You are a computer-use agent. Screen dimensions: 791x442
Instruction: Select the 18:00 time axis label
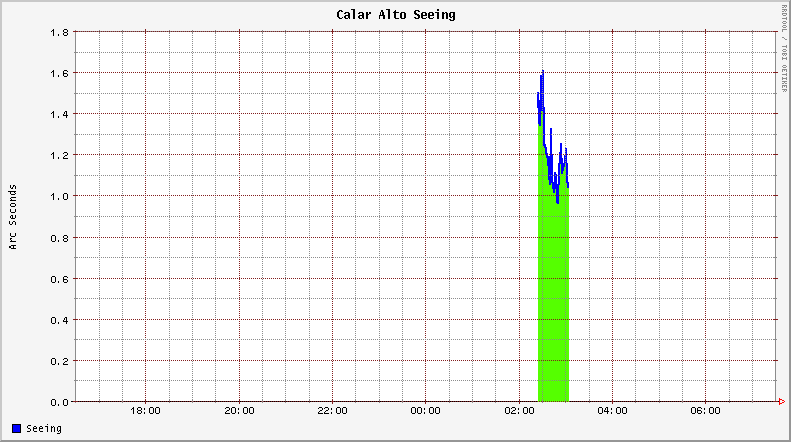(146, 411)
